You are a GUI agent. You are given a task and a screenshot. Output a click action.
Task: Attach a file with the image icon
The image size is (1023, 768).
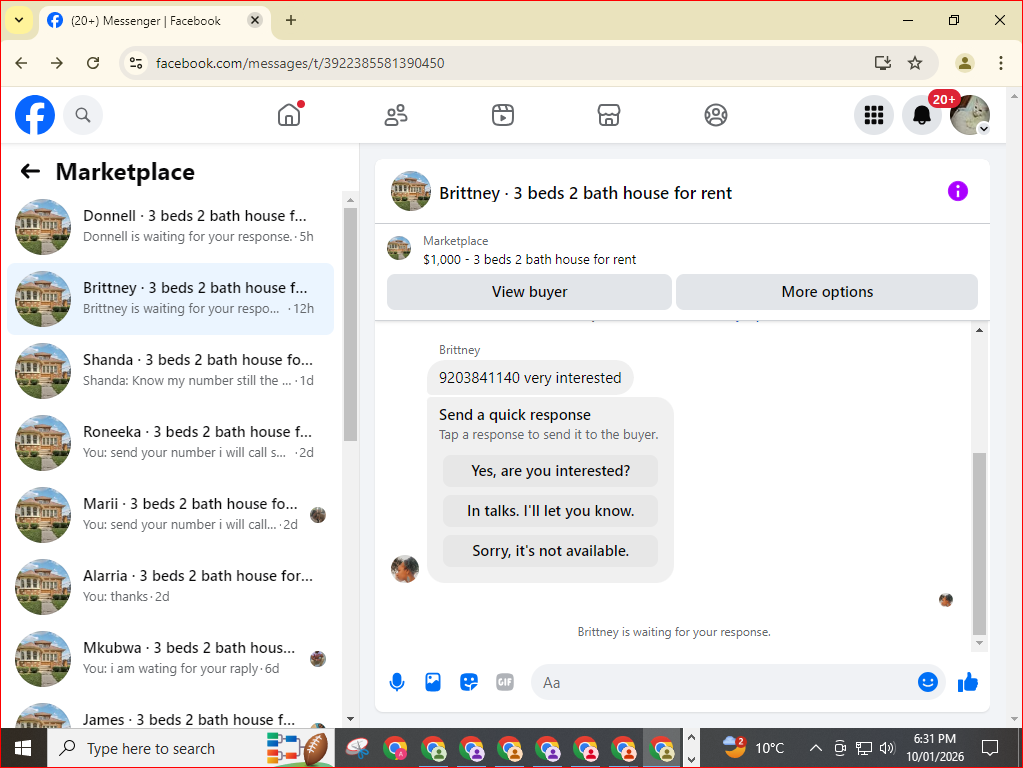433,683
